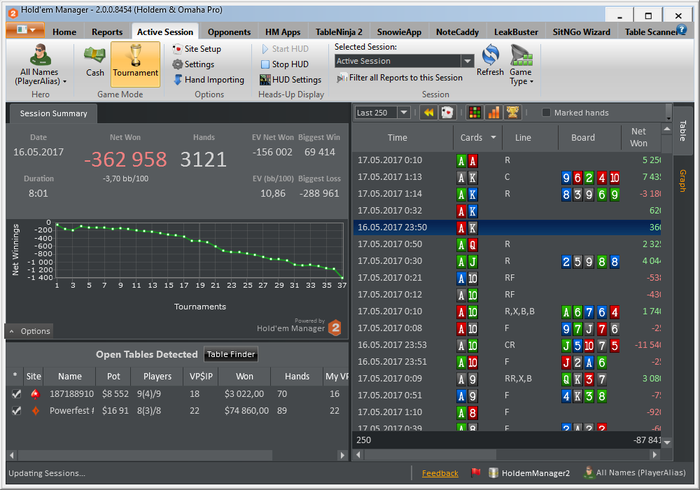Open the hands toolbar overflow arrow

coord(668,117)
